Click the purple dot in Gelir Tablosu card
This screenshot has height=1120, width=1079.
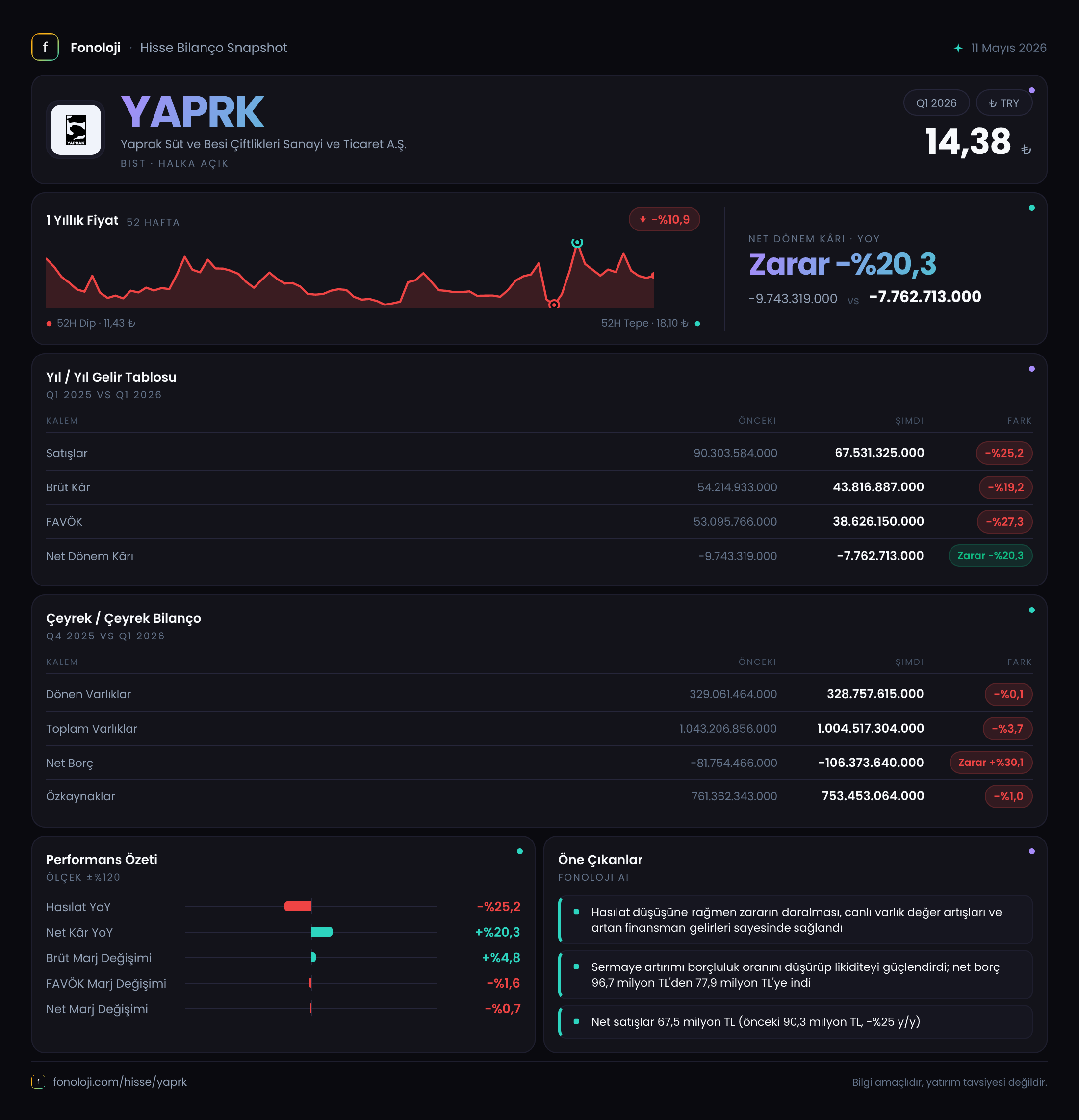point(1031,369)
